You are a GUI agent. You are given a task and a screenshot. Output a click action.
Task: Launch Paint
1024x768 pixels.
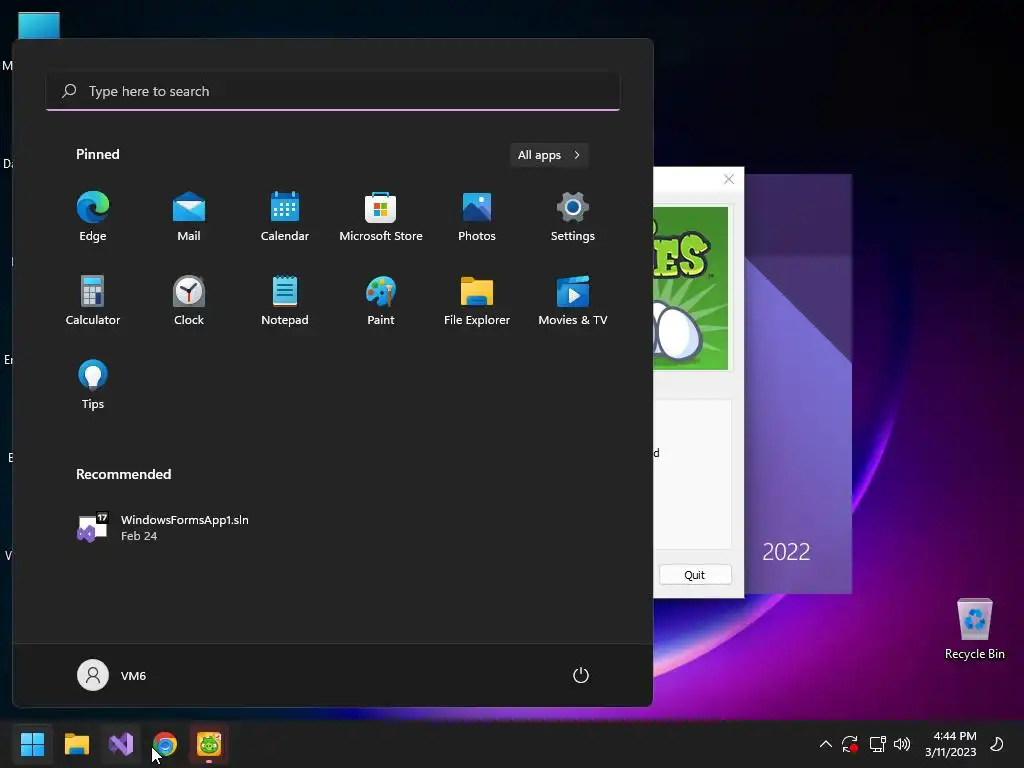point(381,300)
